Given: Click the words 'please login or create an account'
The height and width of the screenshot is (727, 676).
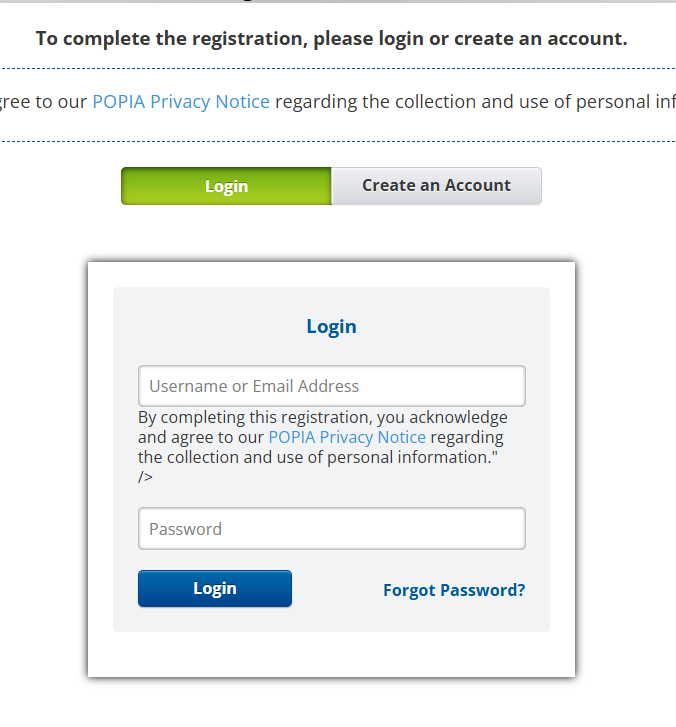Looking at the screenshot, I should coord(470,39).
